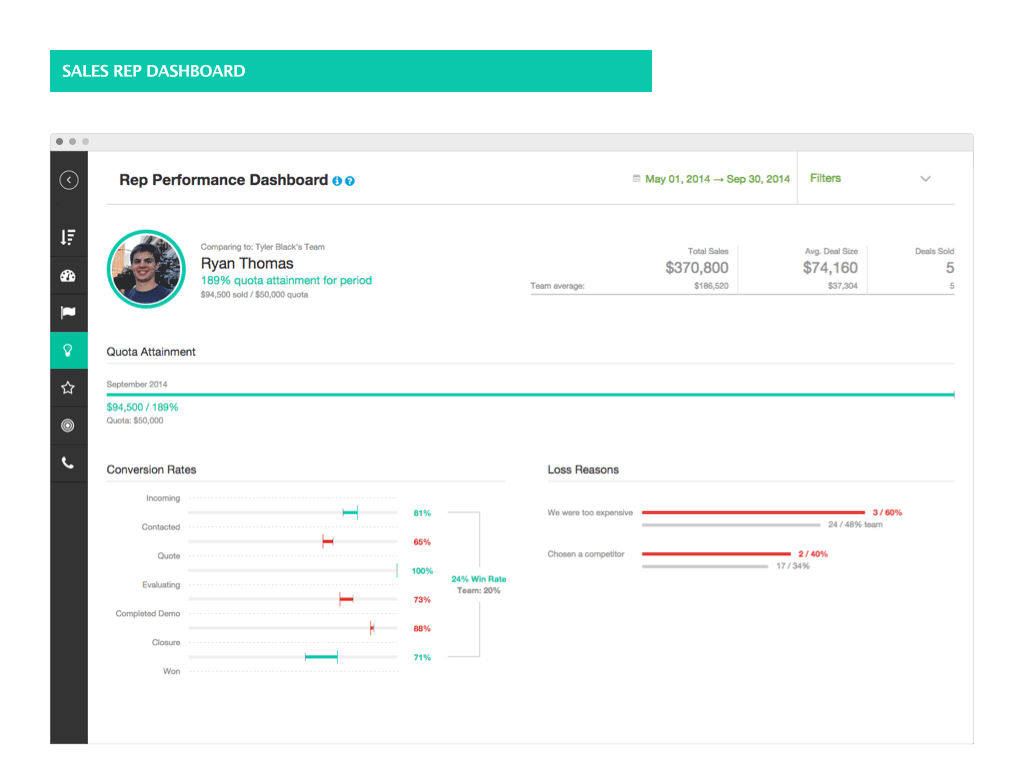The height and width of the screenshot is (768, 1024).
Task: Click the flag icon in the sidebar
Action: (x=68, y=312)
